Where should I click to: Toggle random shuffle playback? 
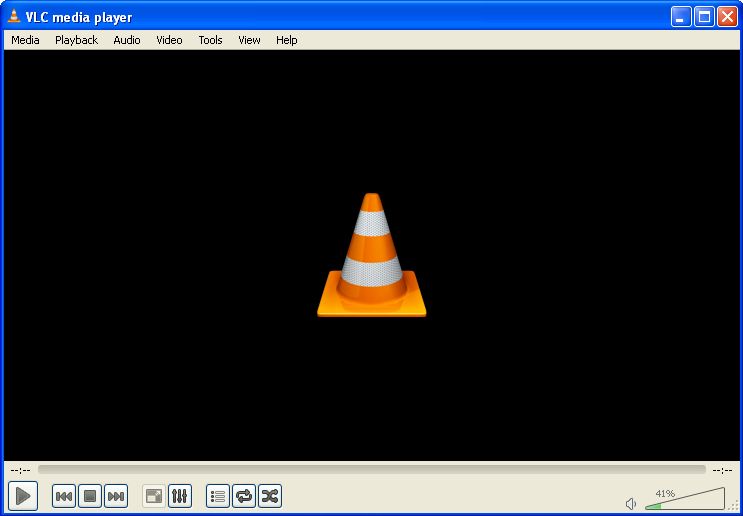point(270,496)
